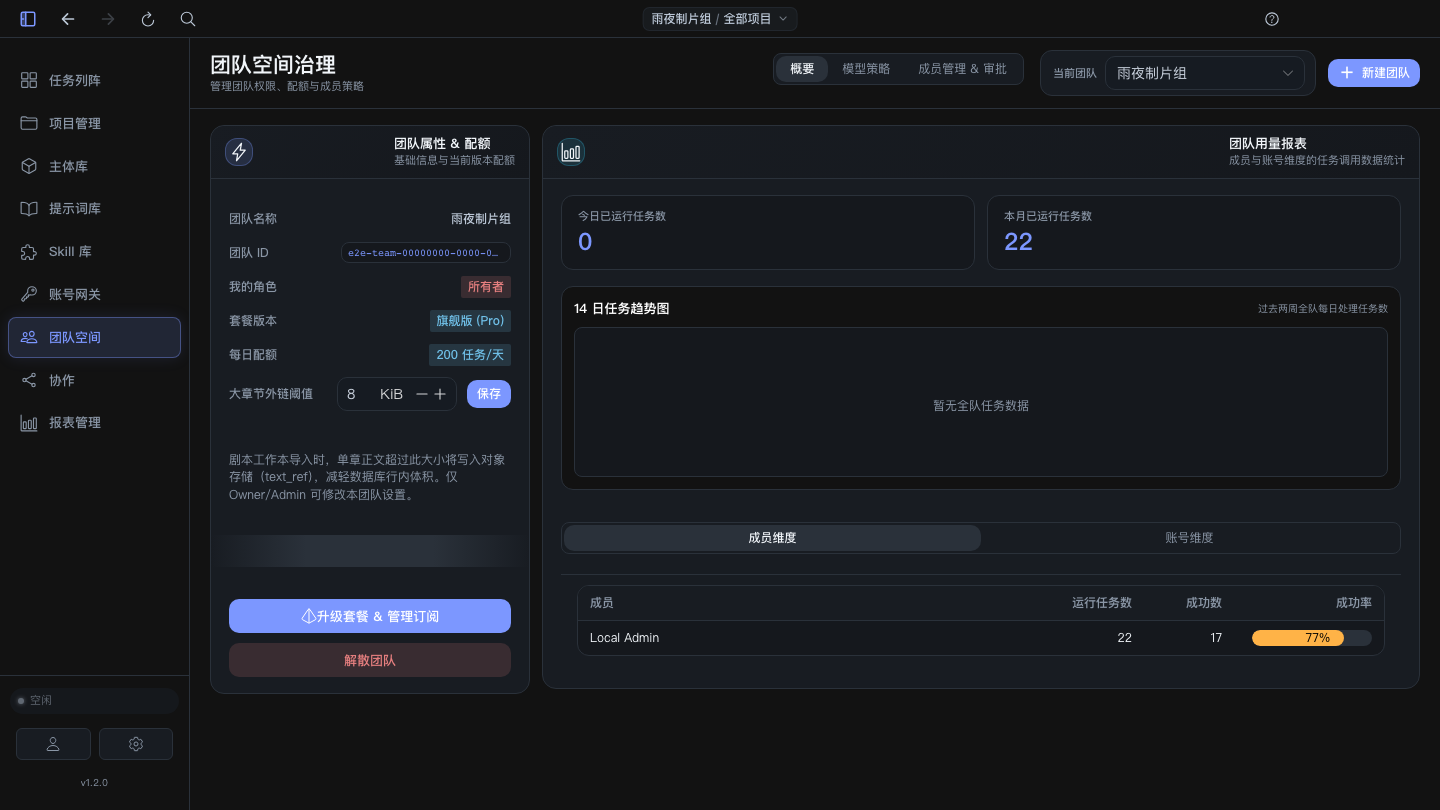Open 任务列阵 in the sidebar
This screenshot has height=810, width=1440.
click(x=94, y=80)
